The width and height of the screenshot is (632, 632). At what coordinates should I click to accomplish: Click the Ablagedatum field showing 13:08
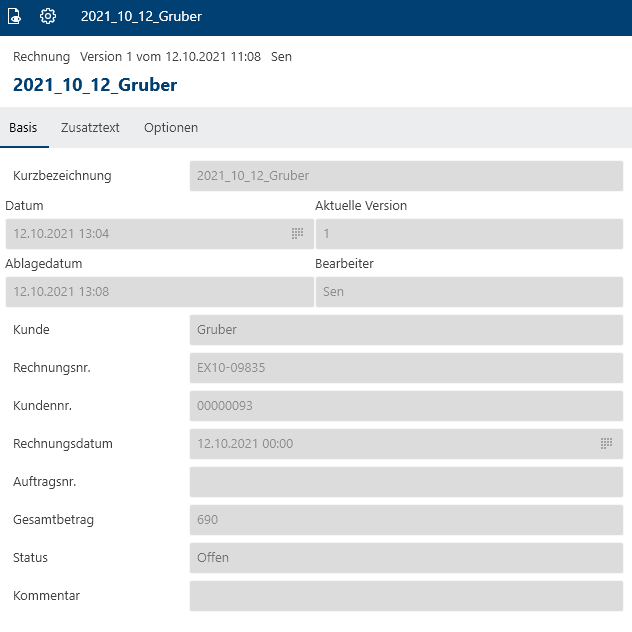pos(160,292)
